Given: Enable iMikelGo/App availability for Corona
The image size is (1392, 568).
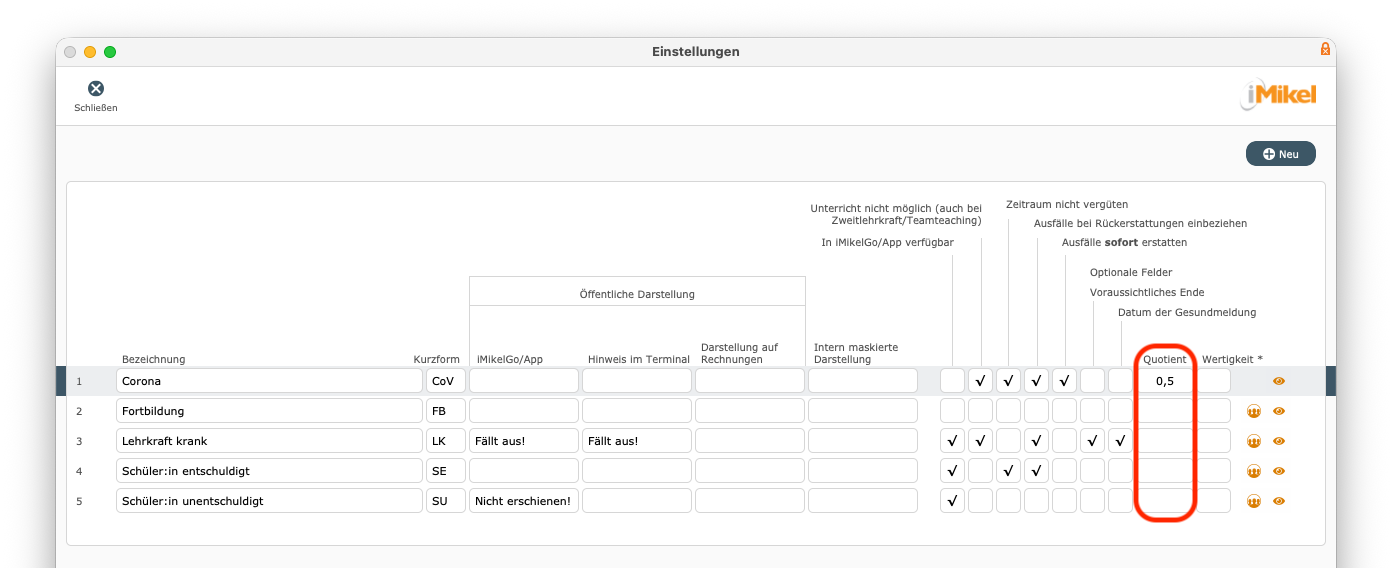Looking at the screenshot, I should pos(952,381).
